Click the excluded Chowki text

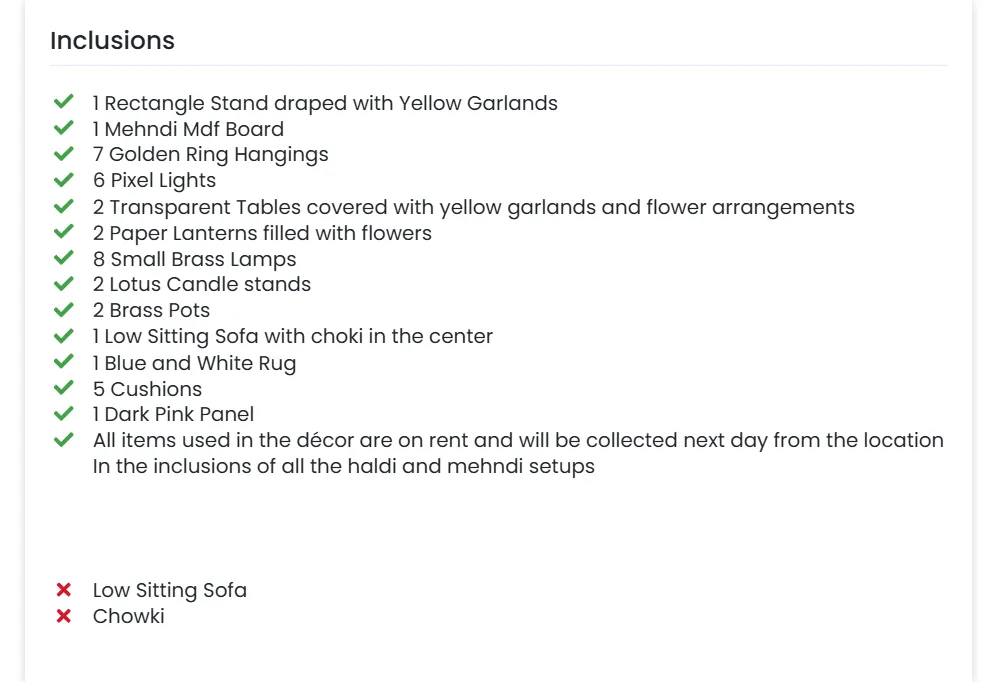click(x=128, y=616)
